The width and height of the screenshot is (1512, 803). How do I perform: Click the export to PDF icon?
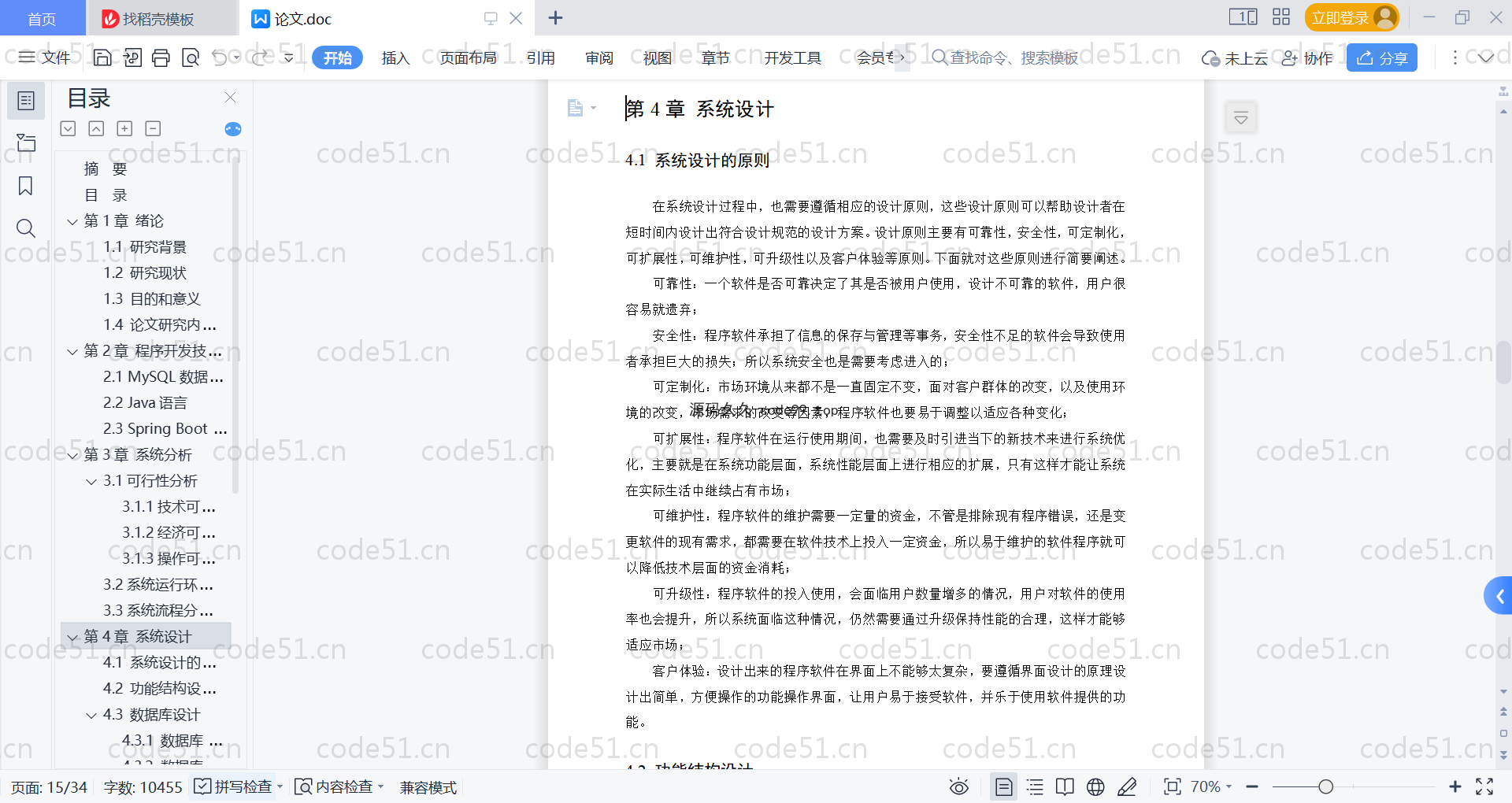[x=132, y=57]
